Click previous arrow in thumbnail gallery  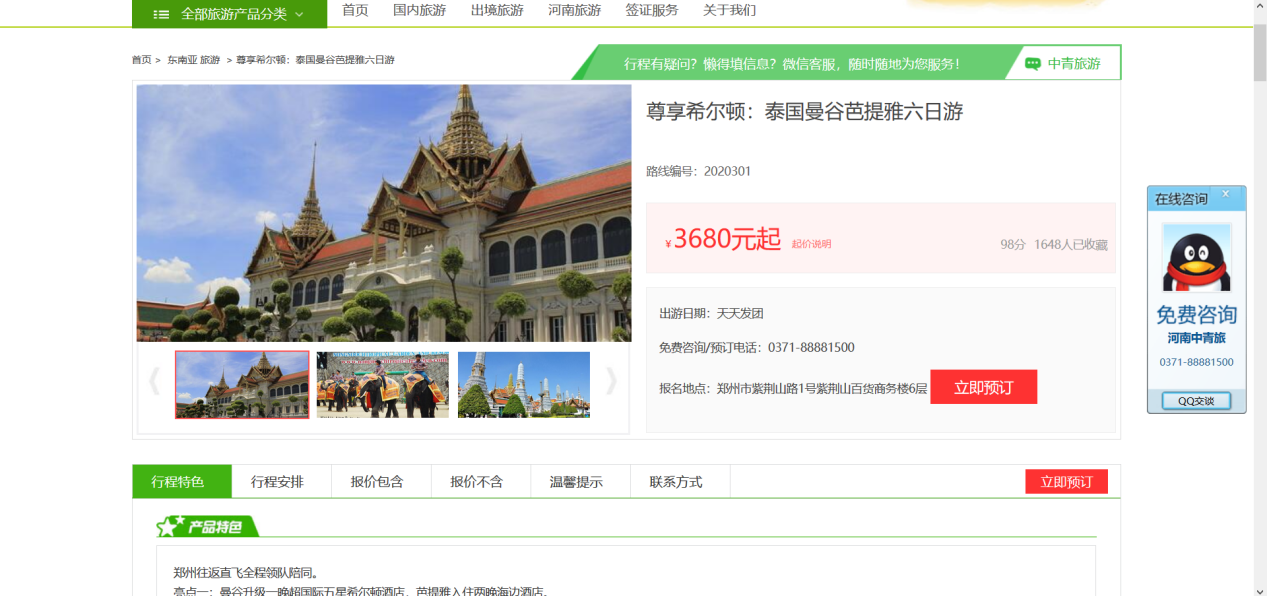(x=154, y=381)
